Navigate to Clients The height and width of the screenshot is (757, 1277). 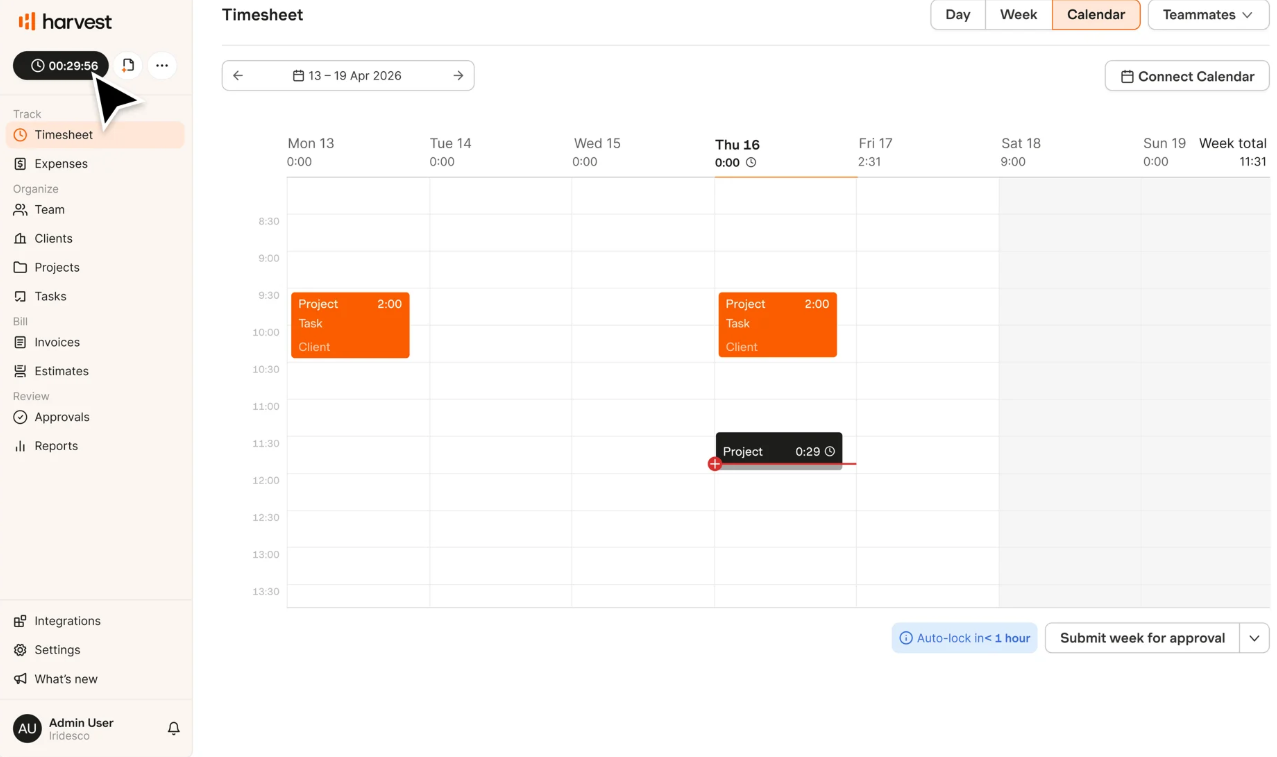click(x=95, y=239)
